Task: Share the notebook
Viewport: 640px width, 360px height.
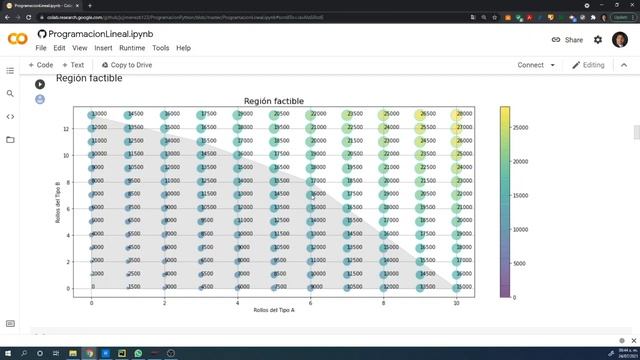Action: tap(567, 40)
